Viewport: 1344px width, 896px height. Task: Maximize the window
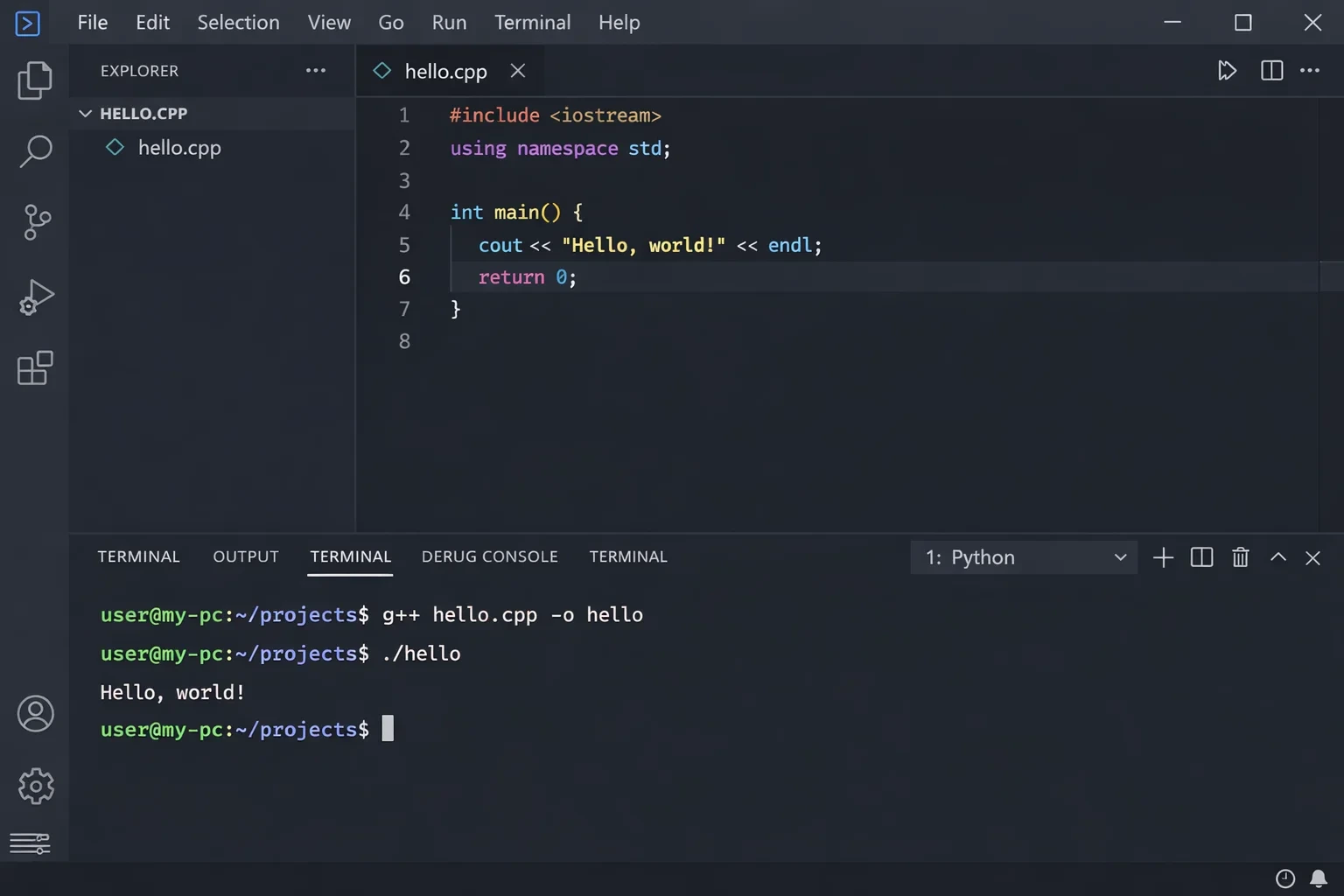pos(1242,23)
